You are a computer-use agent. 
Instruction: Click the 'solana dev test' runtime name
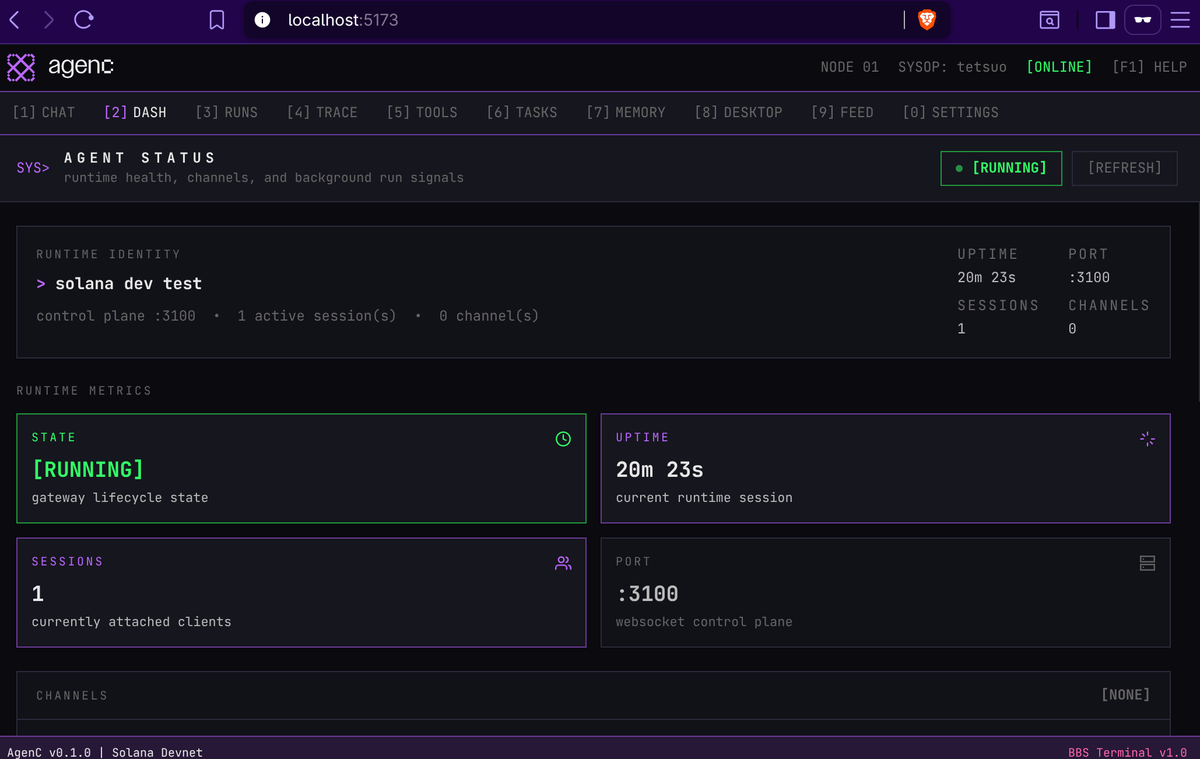coord(128,284)
